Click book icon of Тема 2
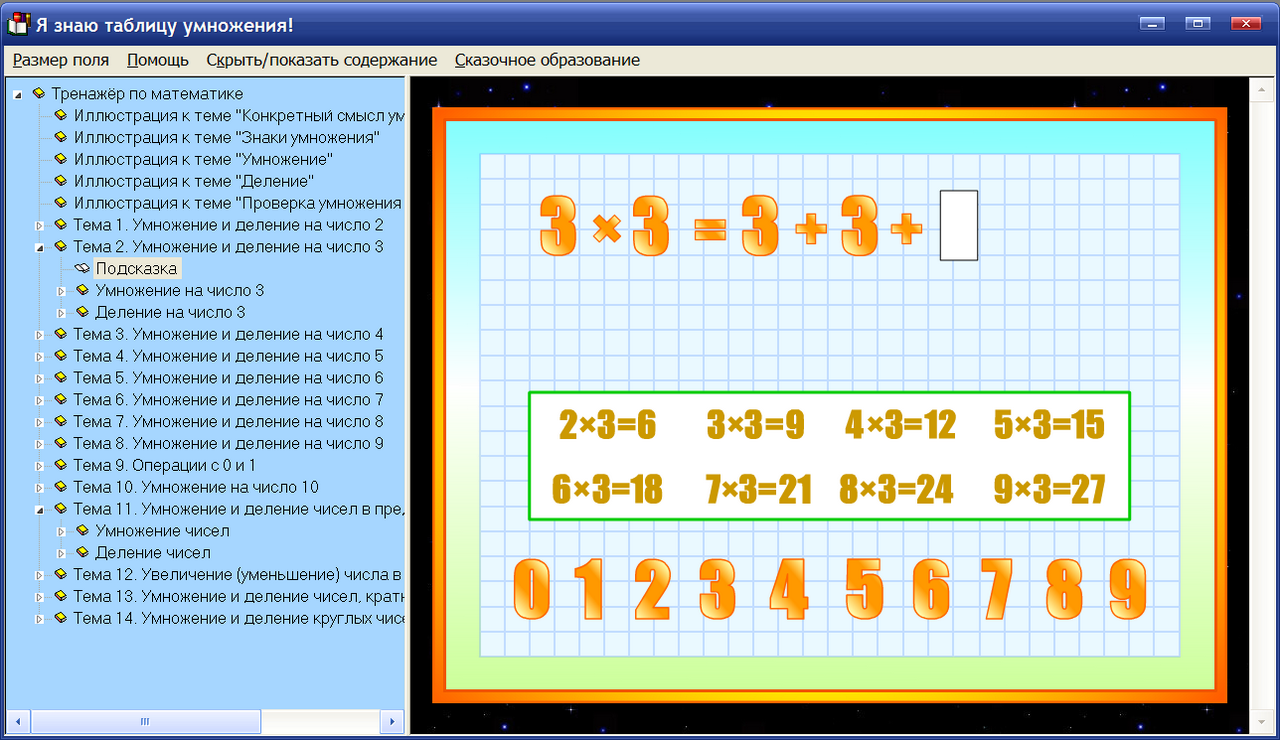The height and width of the screenshot is (740, 1280). pos(61,246)
